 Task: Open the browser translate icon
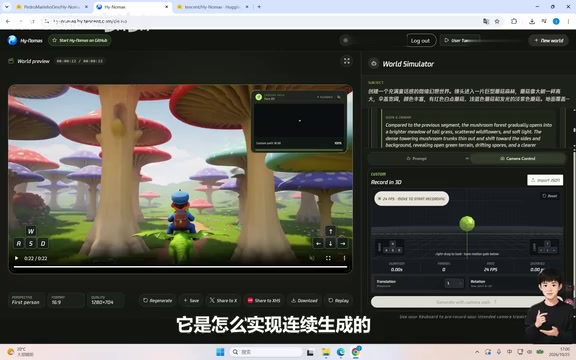(x=486, y=21)
